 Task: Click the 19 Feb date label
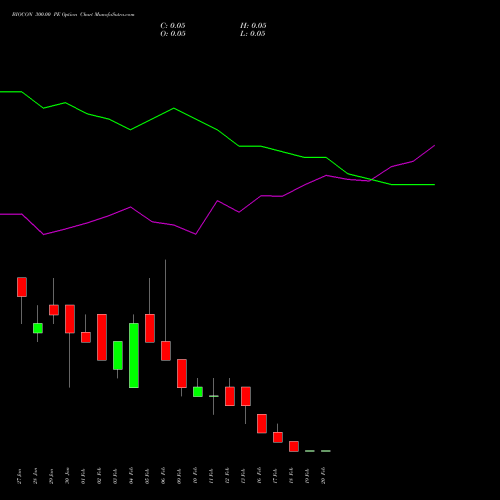tap(307, 476)
